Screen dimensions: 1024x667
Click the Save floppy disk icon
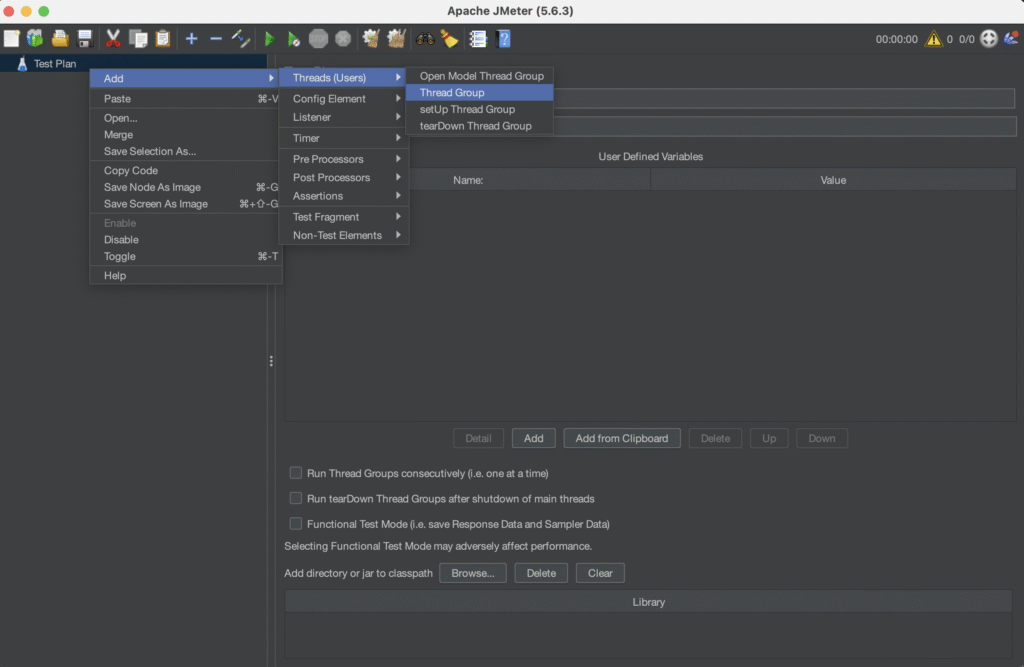[x=85, y=39]
